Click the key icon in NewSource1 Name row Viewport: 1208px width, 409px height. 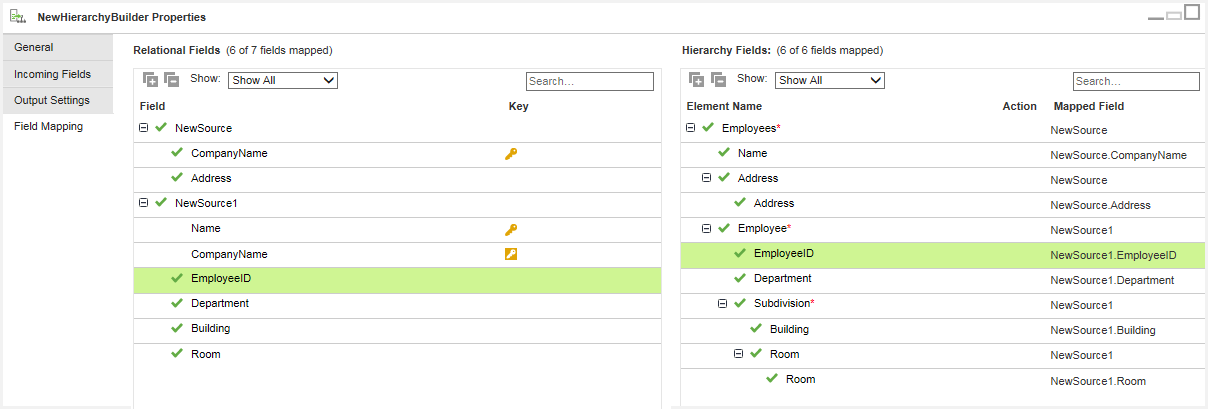(511, 229)
